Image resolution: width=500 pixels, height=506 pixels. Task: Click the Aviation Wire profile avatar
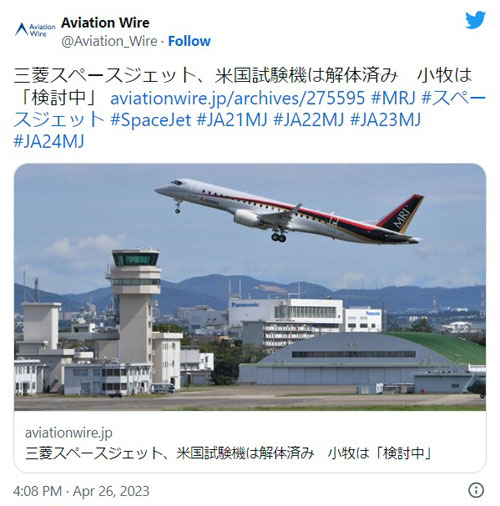35,30
